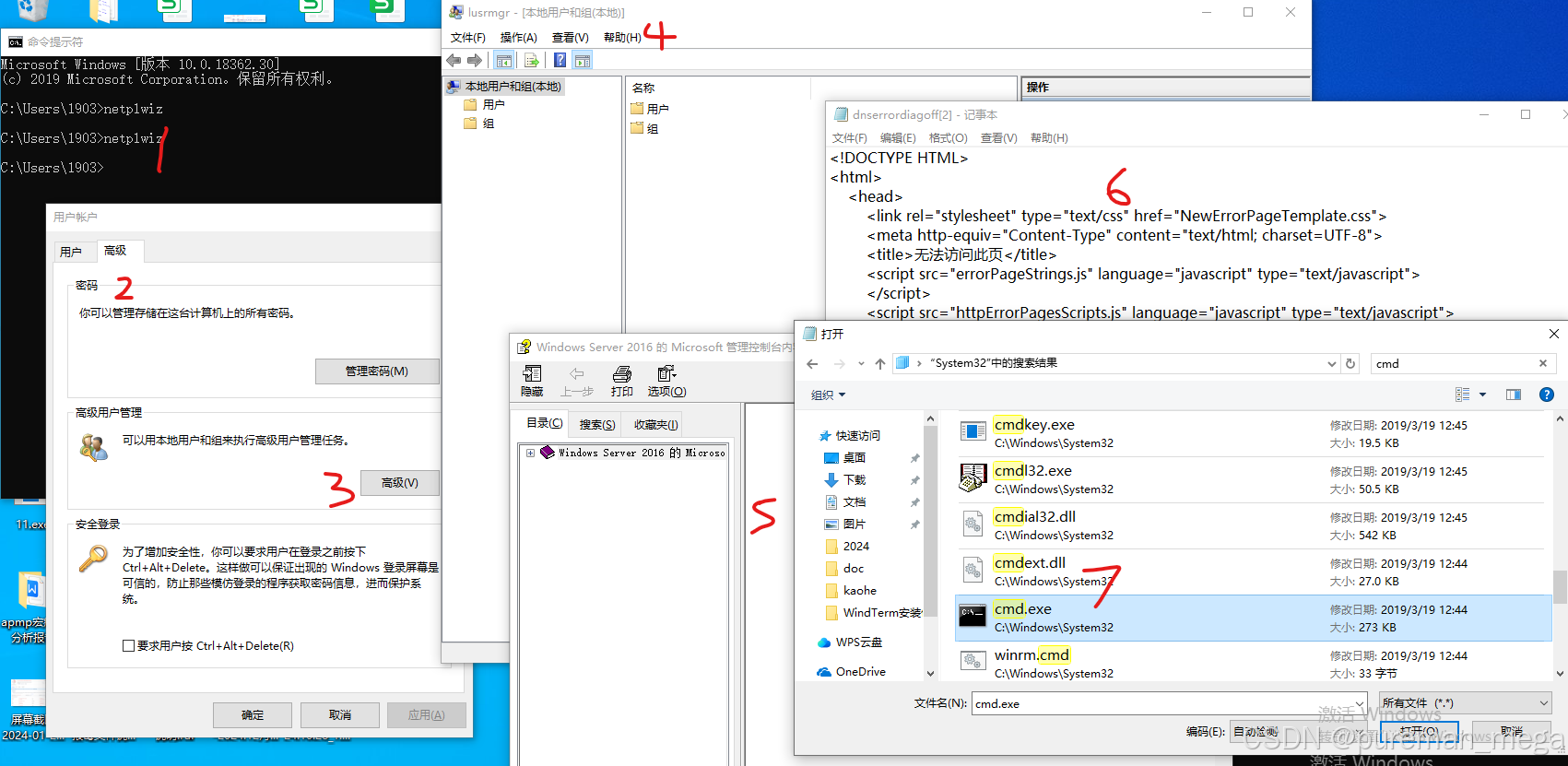Switch to 搜索(S) tab in help viewer
This screenshot has width=1568, height=766.
coord(597,425)
